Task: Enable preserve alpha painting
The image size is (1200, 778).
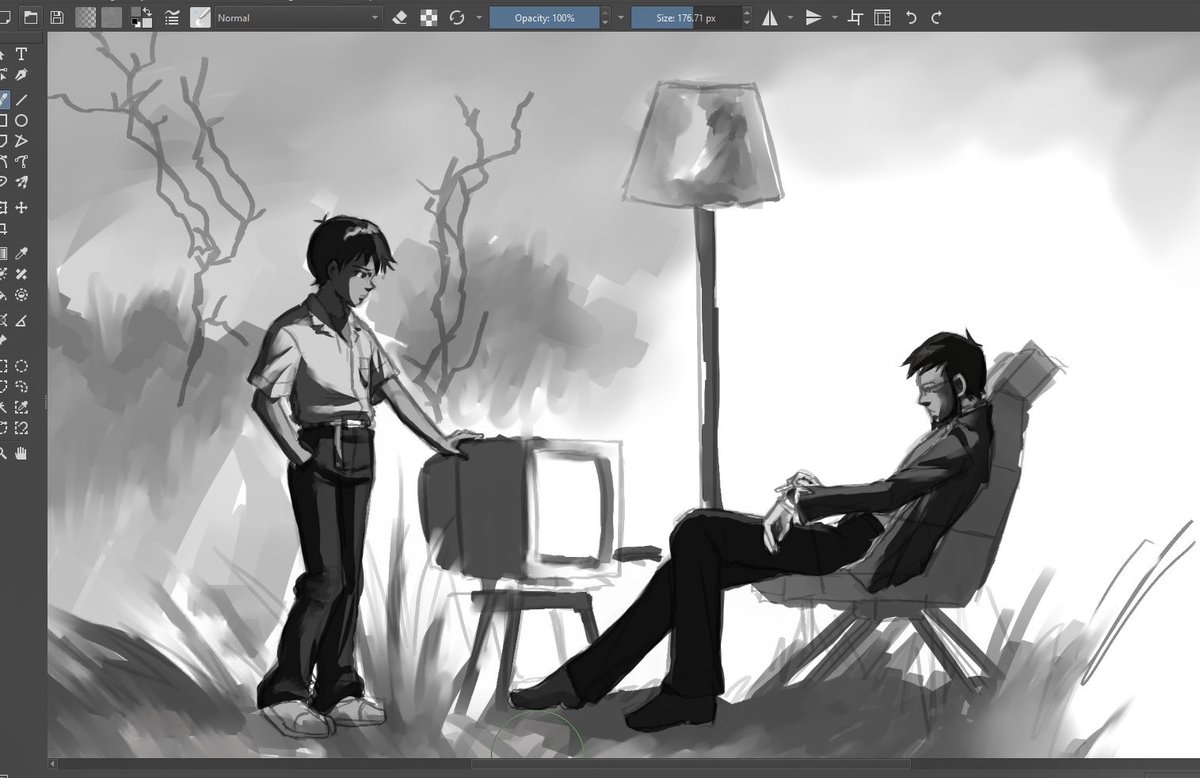Action: (x=430, y=17)
